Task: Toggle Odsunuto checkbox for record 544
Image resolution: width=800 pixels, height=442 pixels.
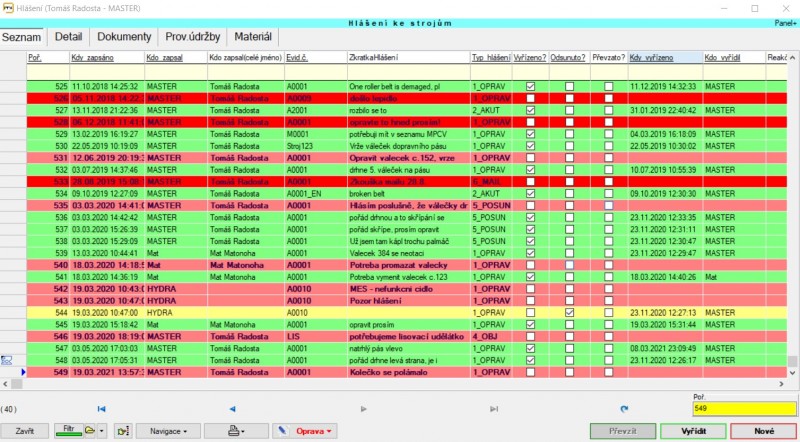Action: click(x=569, y=312)
